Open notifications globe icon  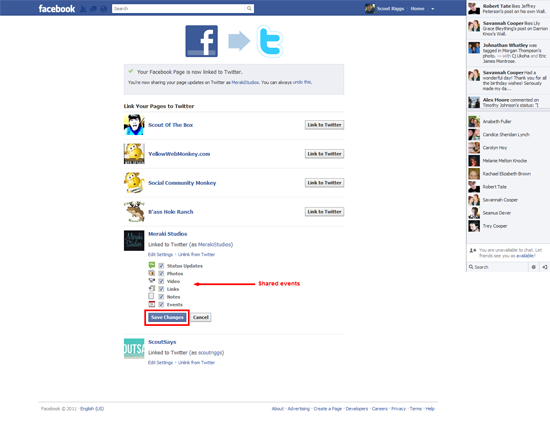tap(103, 9)
